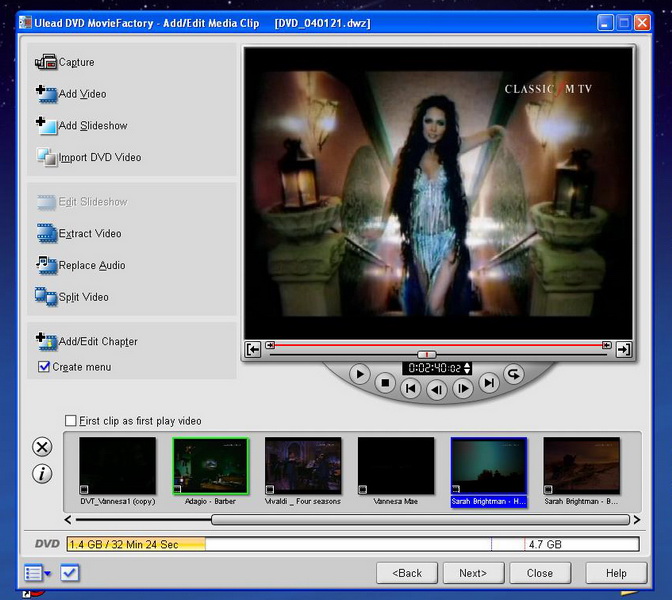Screen dimensions: 672x600
Task: Choose Add Video
Action: click(71, 94)
